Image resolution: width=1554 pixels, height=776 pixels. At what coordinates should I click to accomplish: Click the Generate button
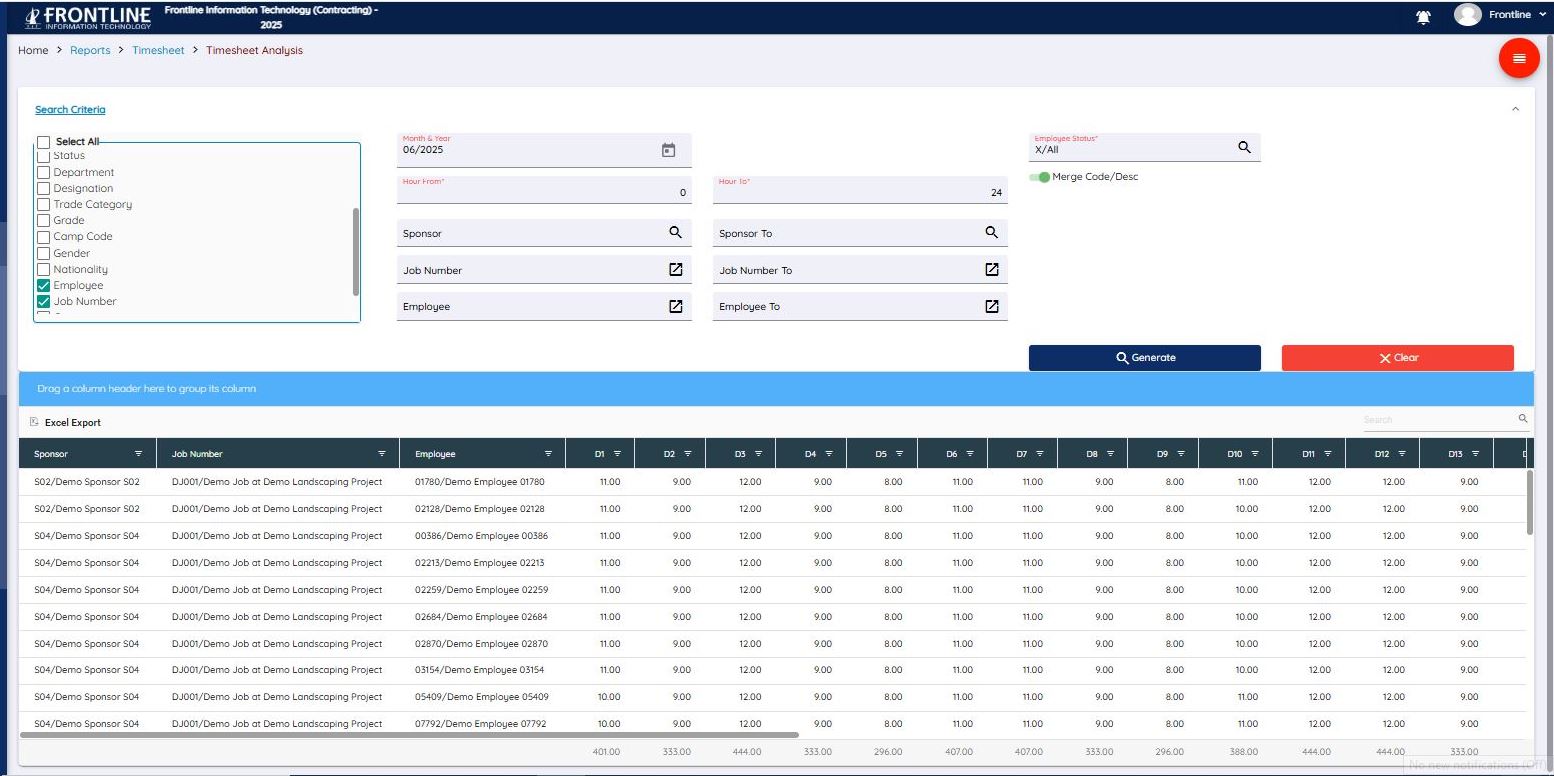1144,357
